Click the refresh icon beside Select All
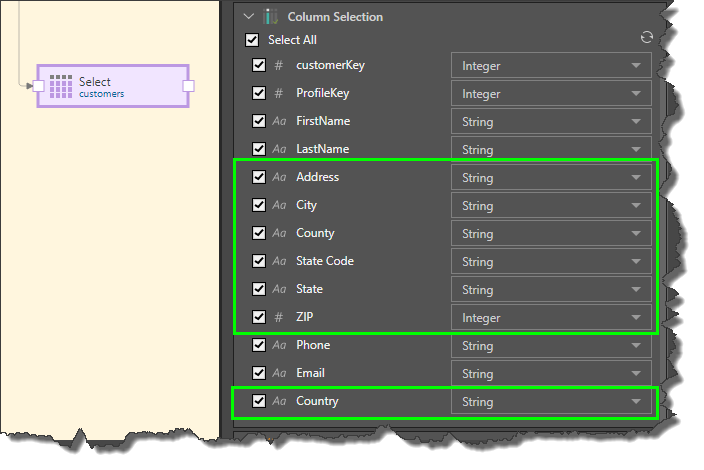The width and height of the screenshot is (704, 470). pyautogui.click(x=646, y=37)
